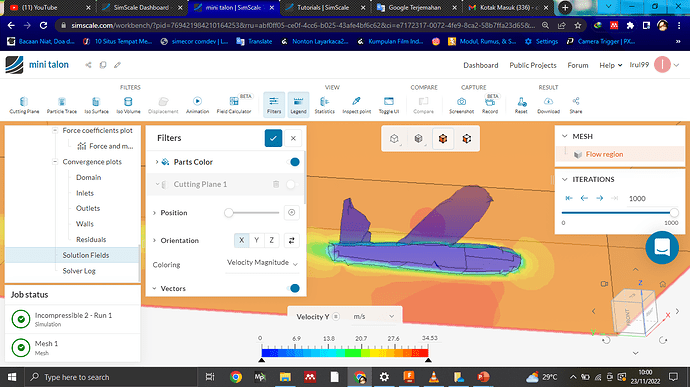Screen dimensions: 690x387
Task: Activate the Inspect point tool
Action: (x=356, y=105)
